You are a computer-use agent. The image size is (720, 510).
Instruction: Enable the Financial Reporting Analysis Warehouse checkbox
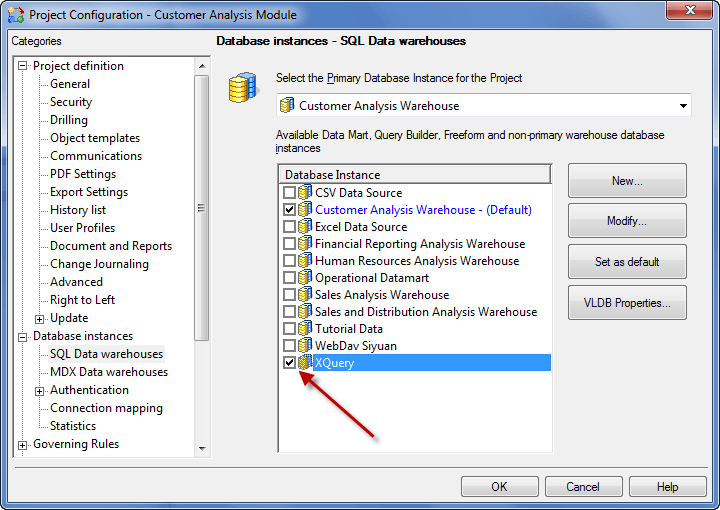(x=289, y=244)
